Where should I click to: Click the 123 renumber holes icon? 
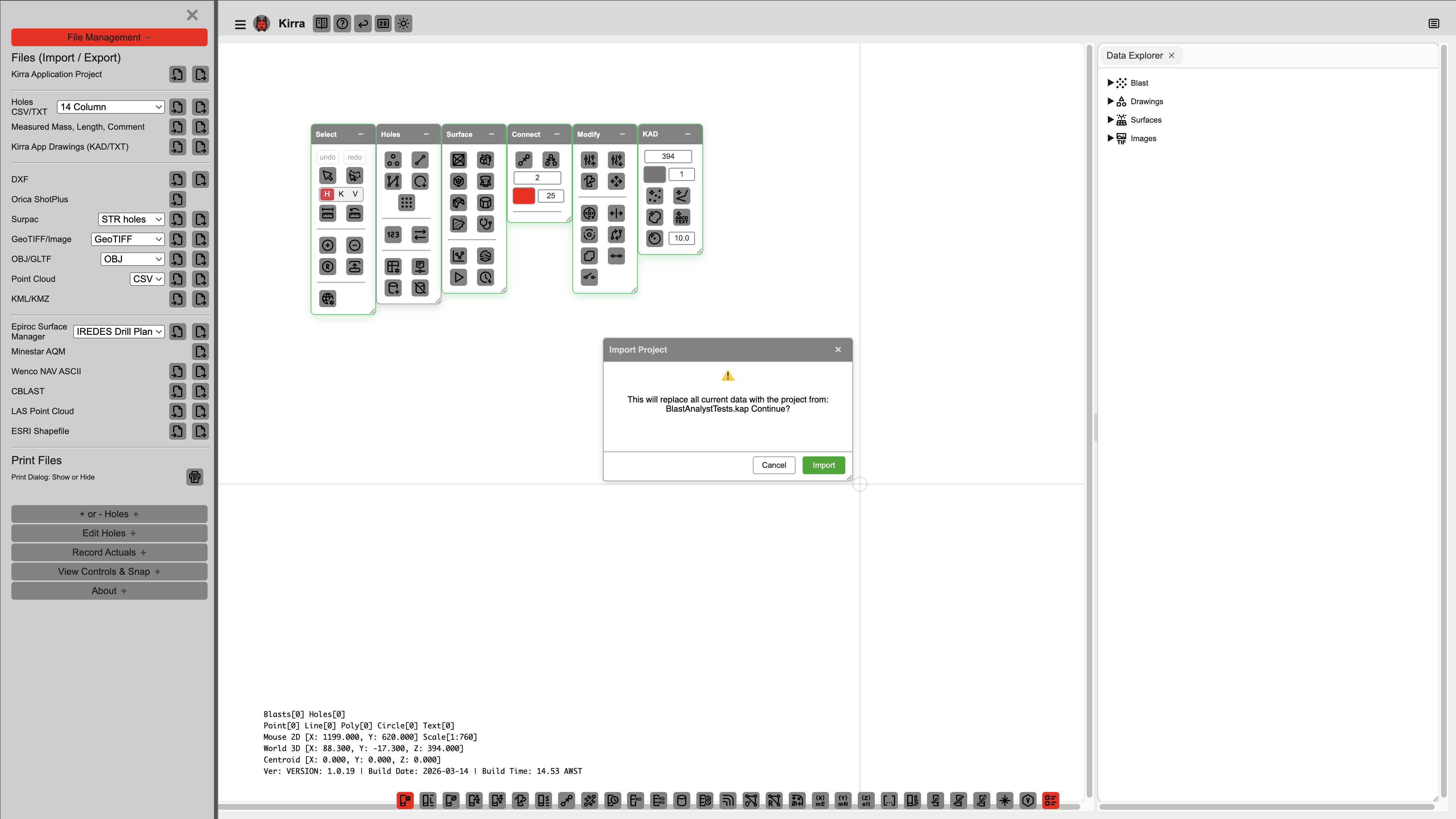click(393, 235)
